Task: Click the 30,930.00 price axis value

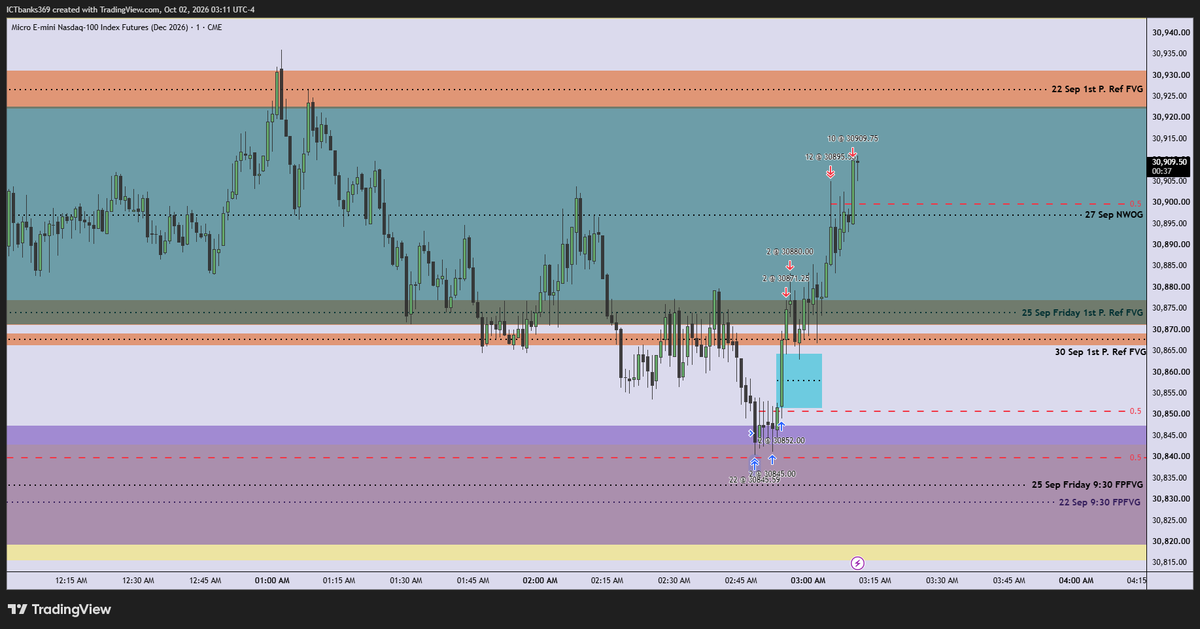Action: [1169, 75]
